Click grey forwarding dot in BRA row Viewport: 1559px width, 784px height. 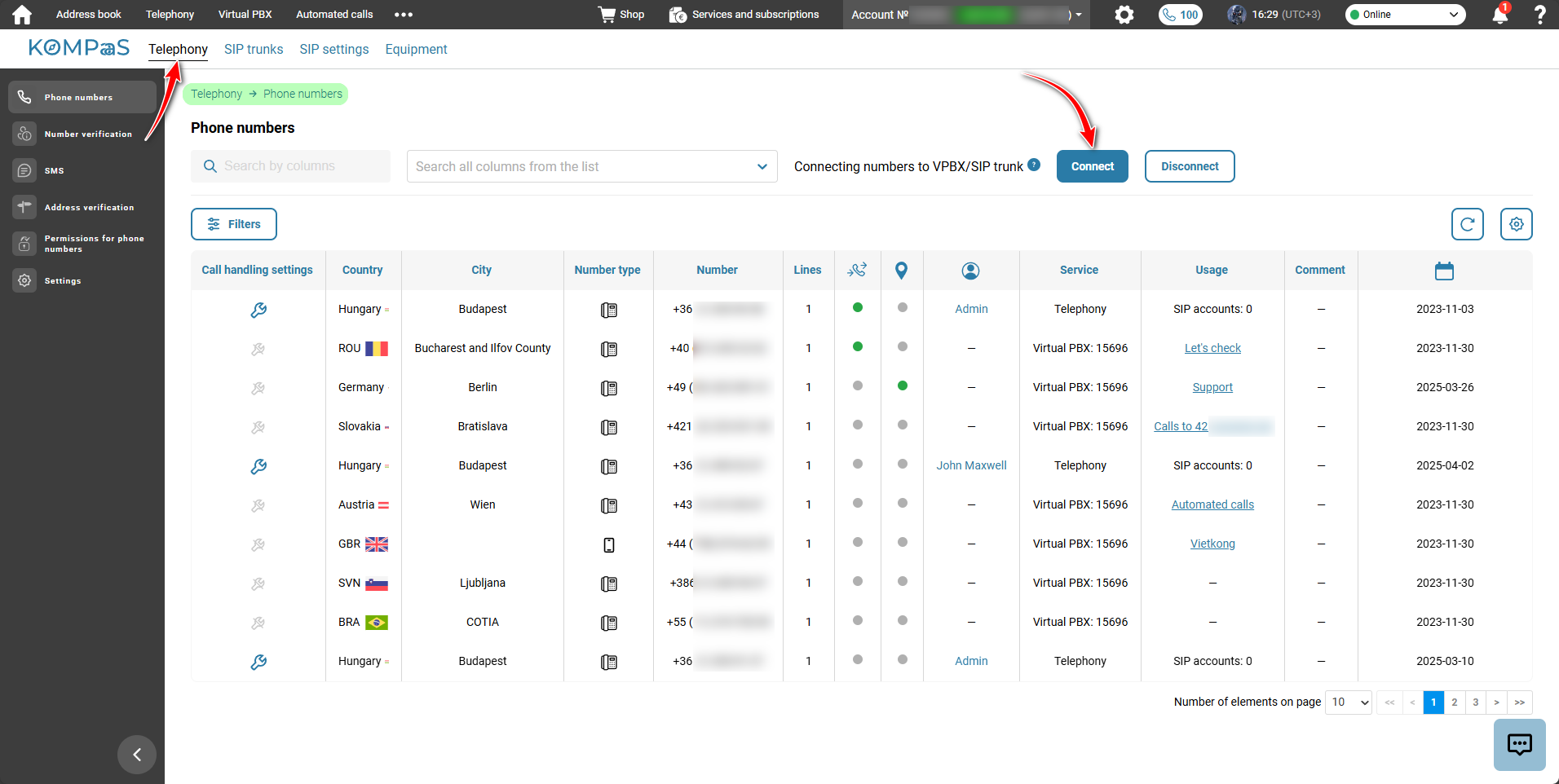858,620
